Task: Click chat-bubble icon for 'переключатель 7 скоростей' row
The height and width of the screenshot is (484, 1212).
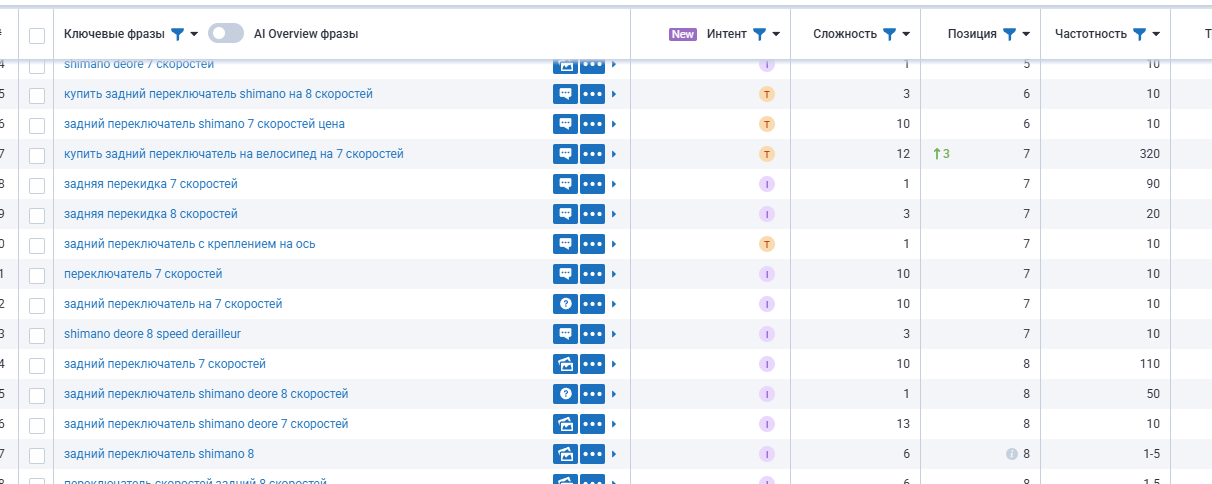Action: [x=565, y=274]
